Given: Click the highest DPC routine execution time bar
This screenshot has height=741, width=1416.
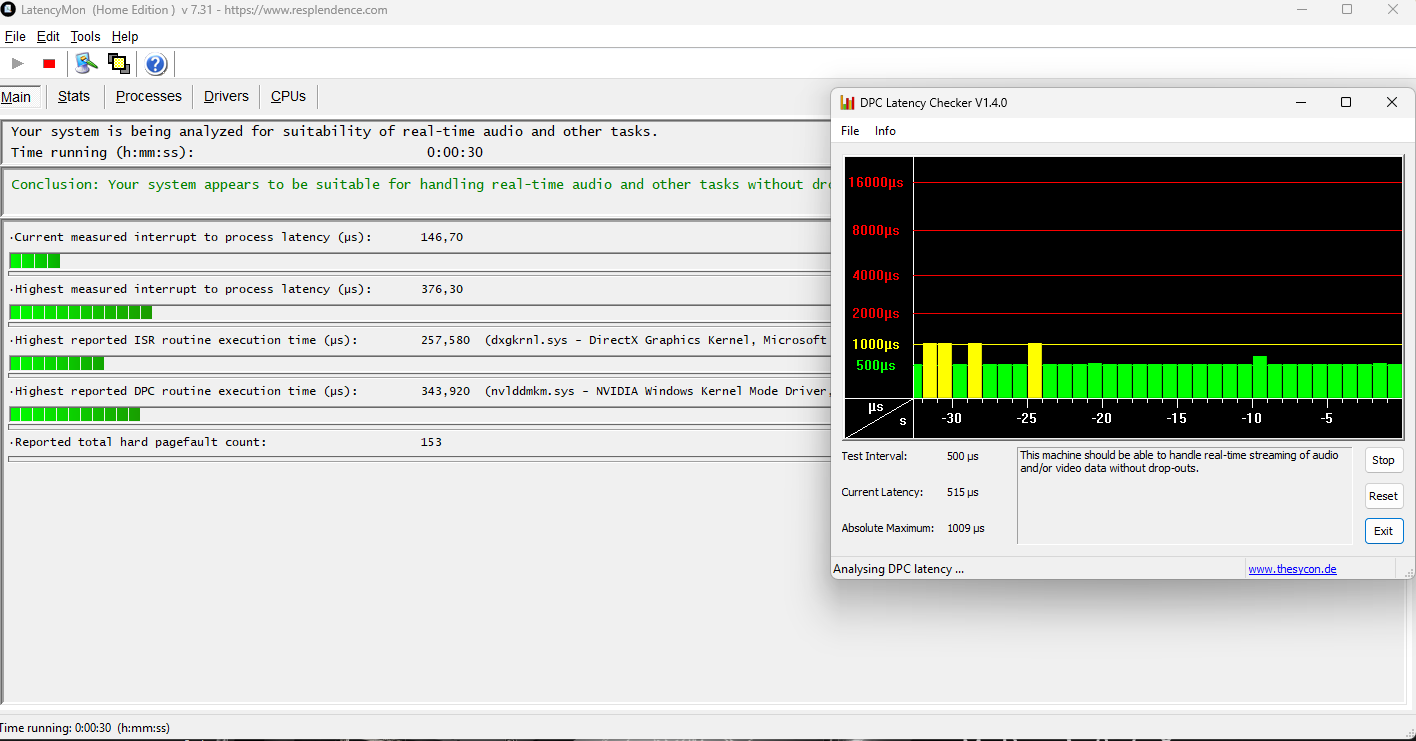Looking at the screenshot, I should [x=420, y=414].
